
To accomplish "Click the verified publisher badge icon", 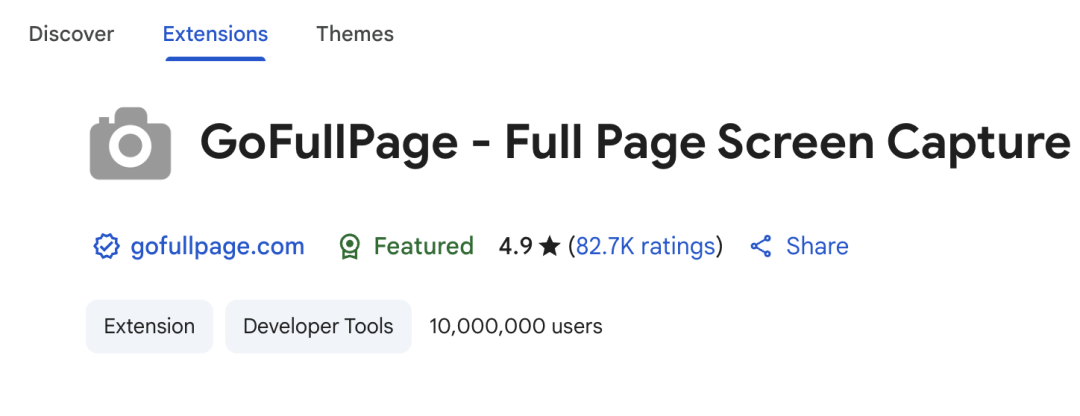I will coord(106,246).
